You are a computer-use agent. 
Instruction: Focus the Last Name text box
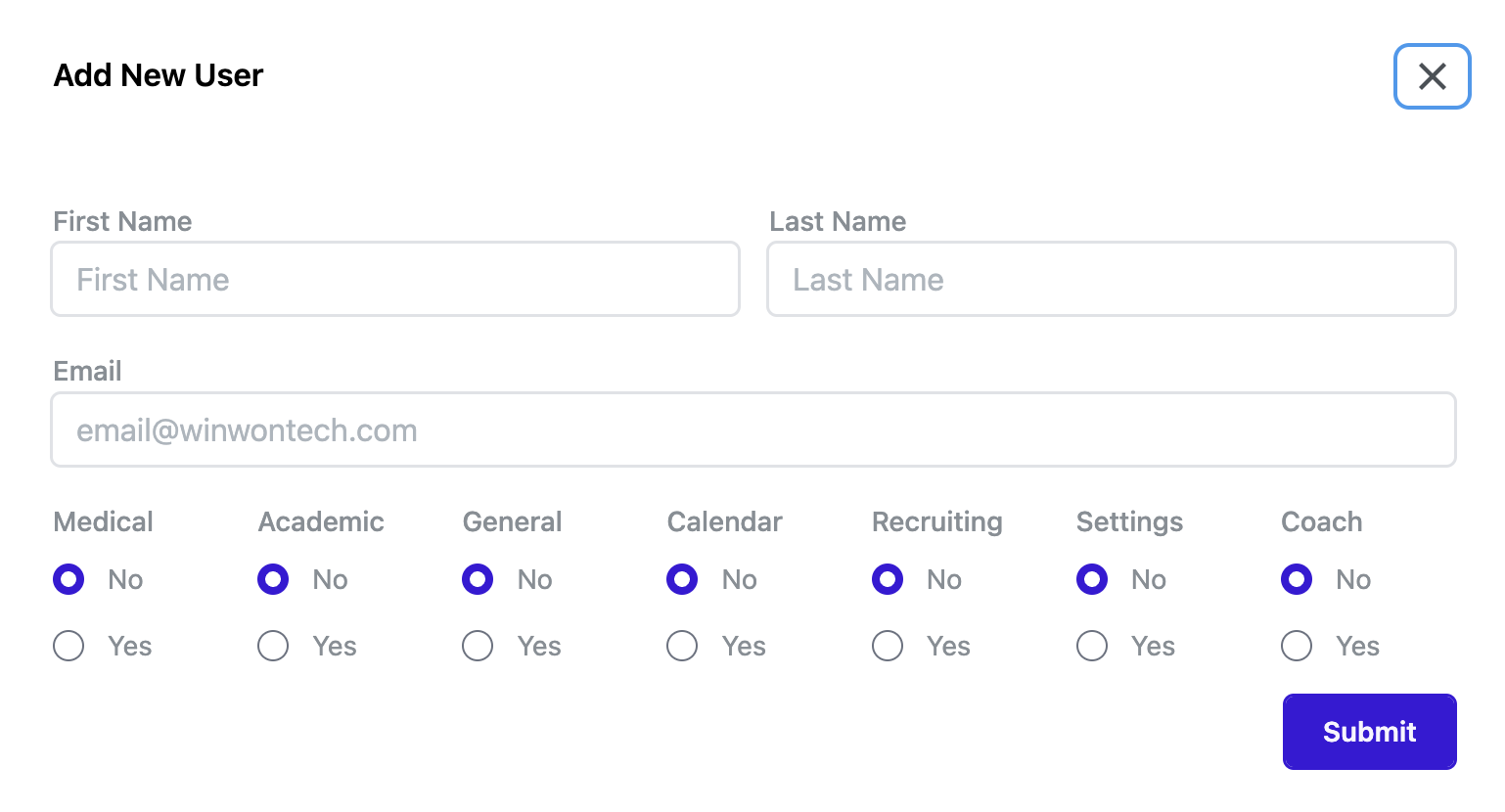(x=1111, y=280)
